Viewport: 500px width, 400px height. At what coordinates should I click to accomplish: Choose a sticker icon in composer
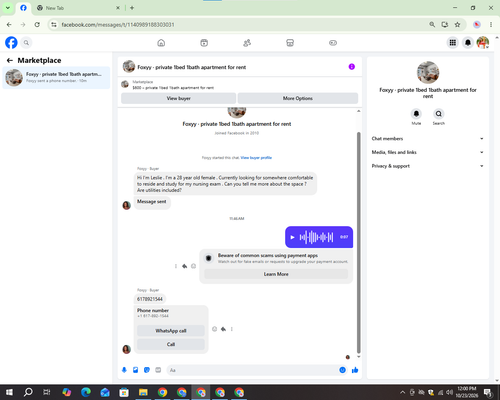147,370
